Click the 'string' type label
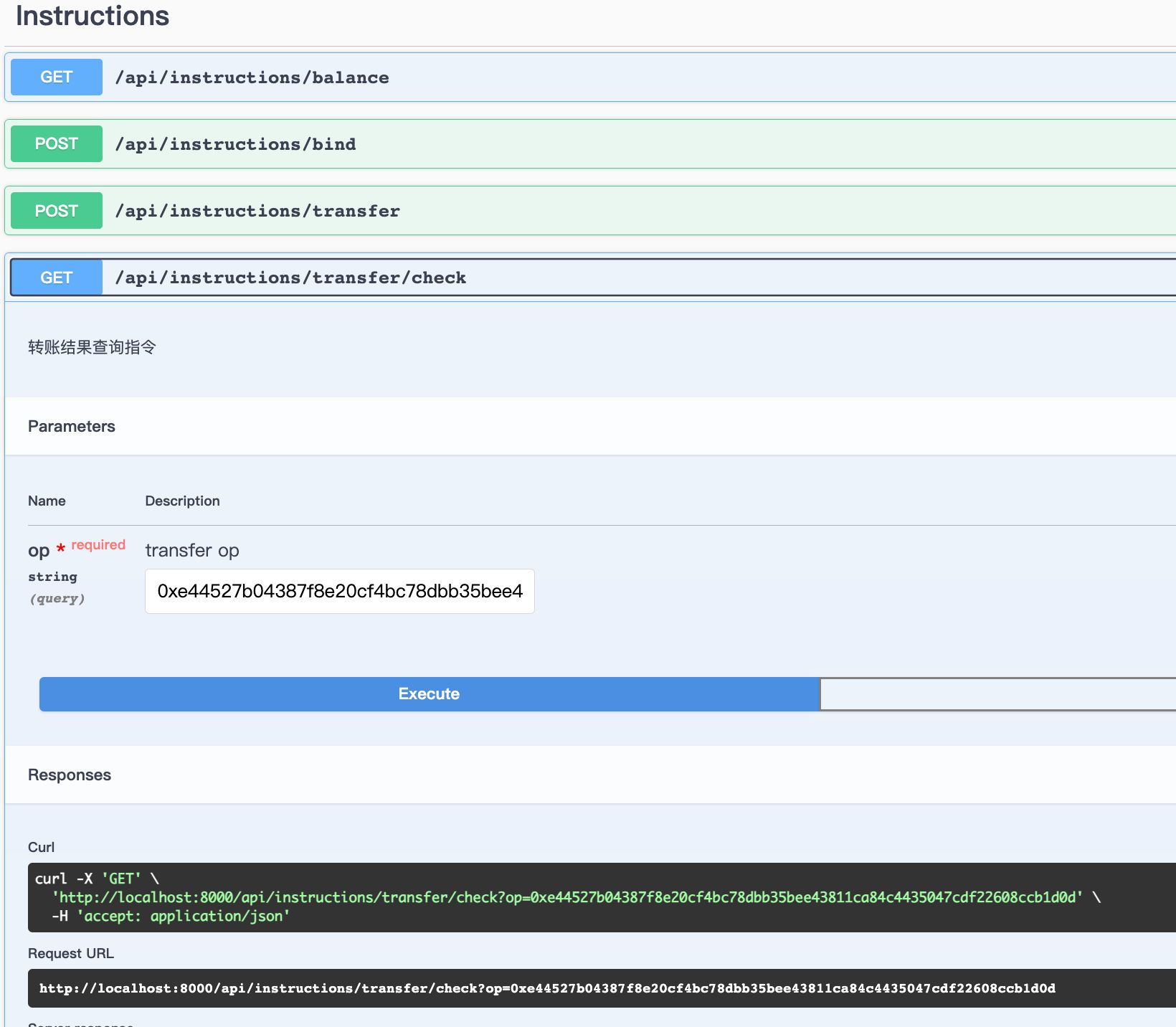 tap(52, 577)
